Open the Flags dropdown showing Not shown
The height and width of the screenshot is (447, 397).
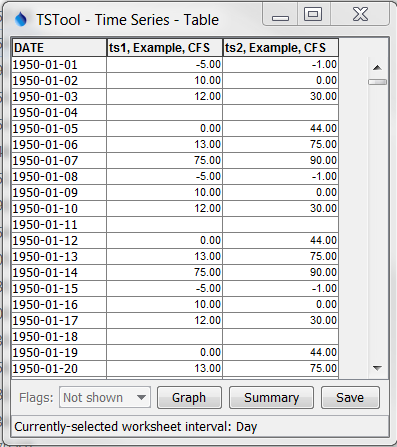[105, 397]
